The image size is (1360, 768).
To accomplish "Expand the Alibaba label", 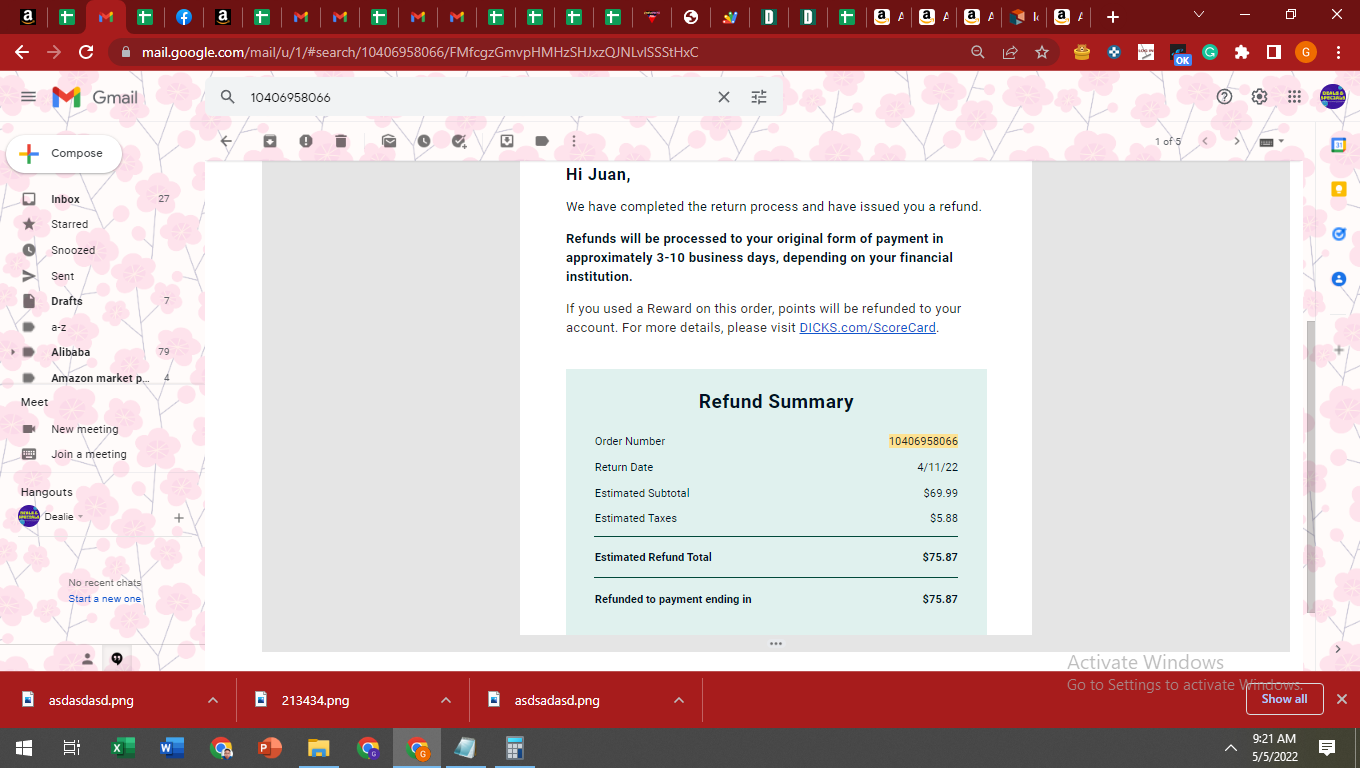I will pyautogui.click(x=13, y=352).
